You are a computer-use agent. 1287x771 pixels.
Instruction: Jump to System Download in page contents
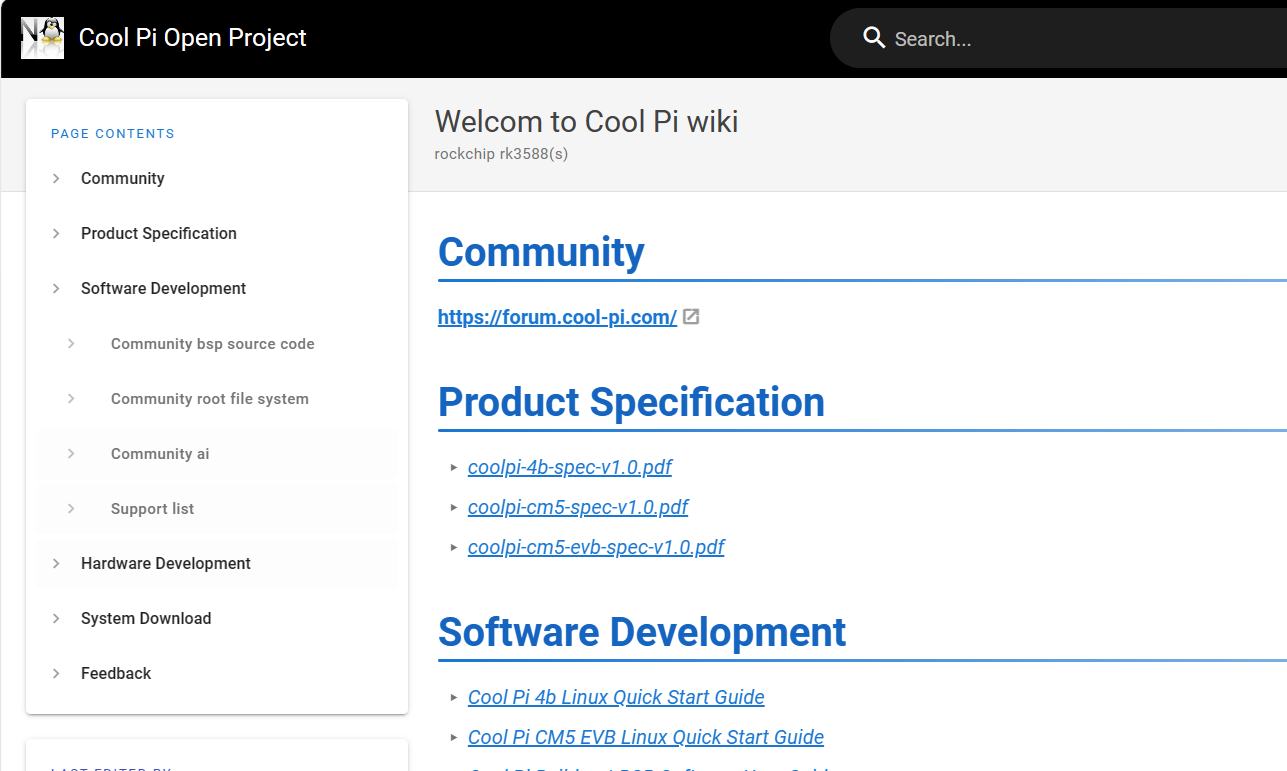coord(146,618)
